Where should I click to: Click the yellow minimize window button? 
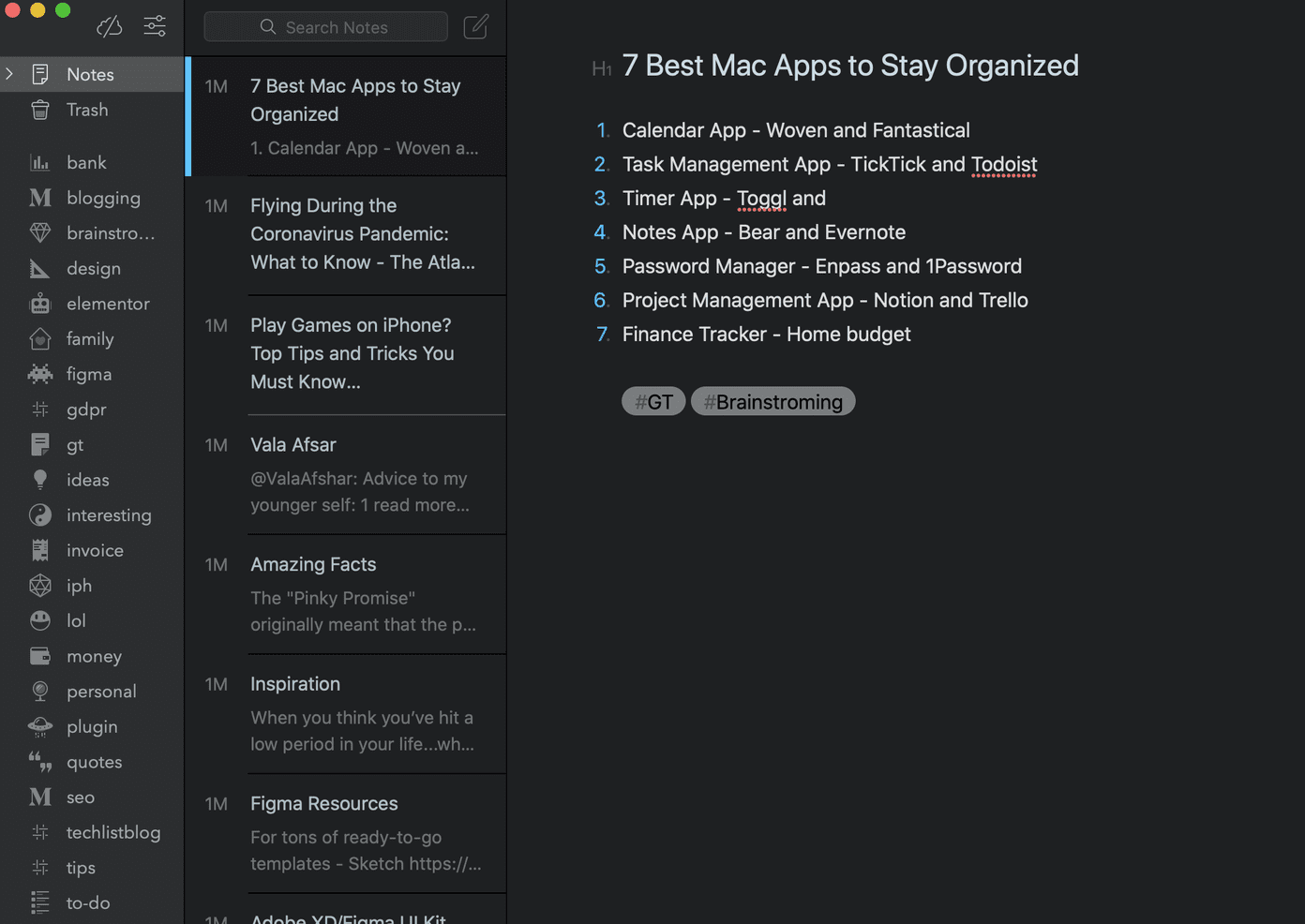tap(37, 9)
